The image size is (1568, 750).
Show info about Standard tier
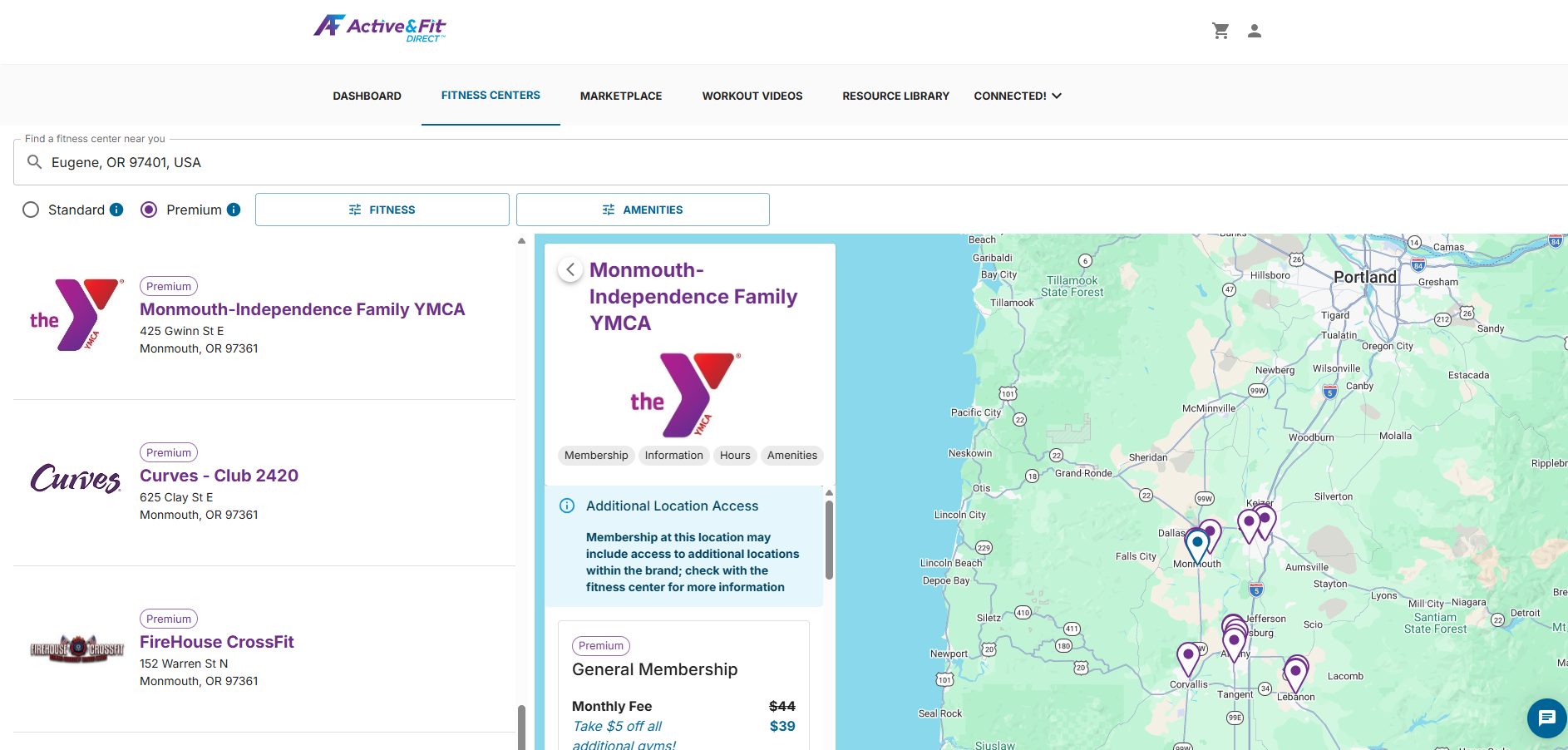[116, 210]
